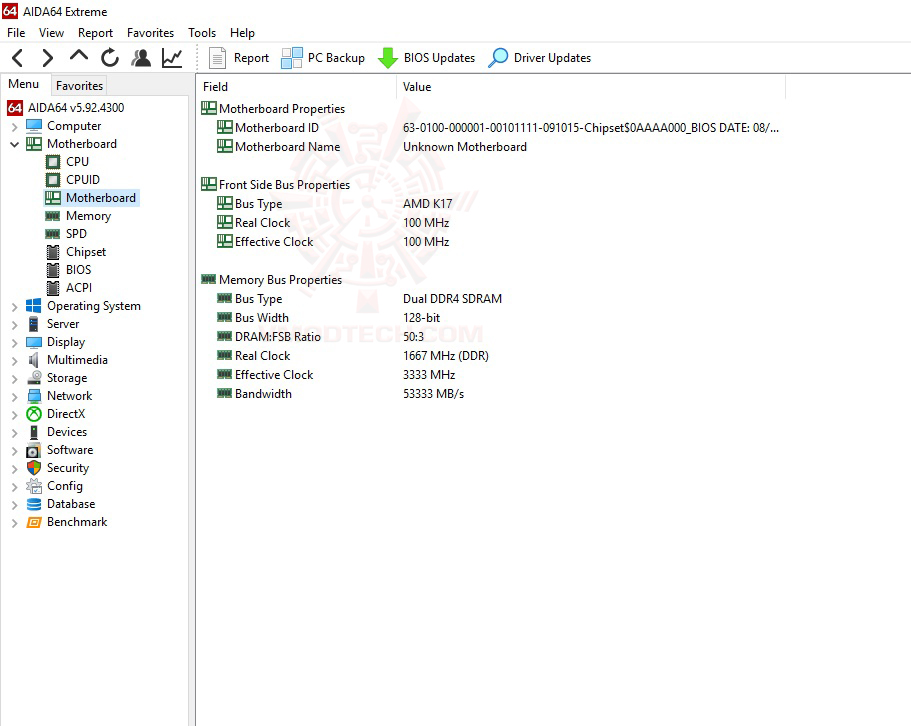Viewport: 911px width, 726px height.
Task: Open the Report menu
Action: tap(95, 33)
